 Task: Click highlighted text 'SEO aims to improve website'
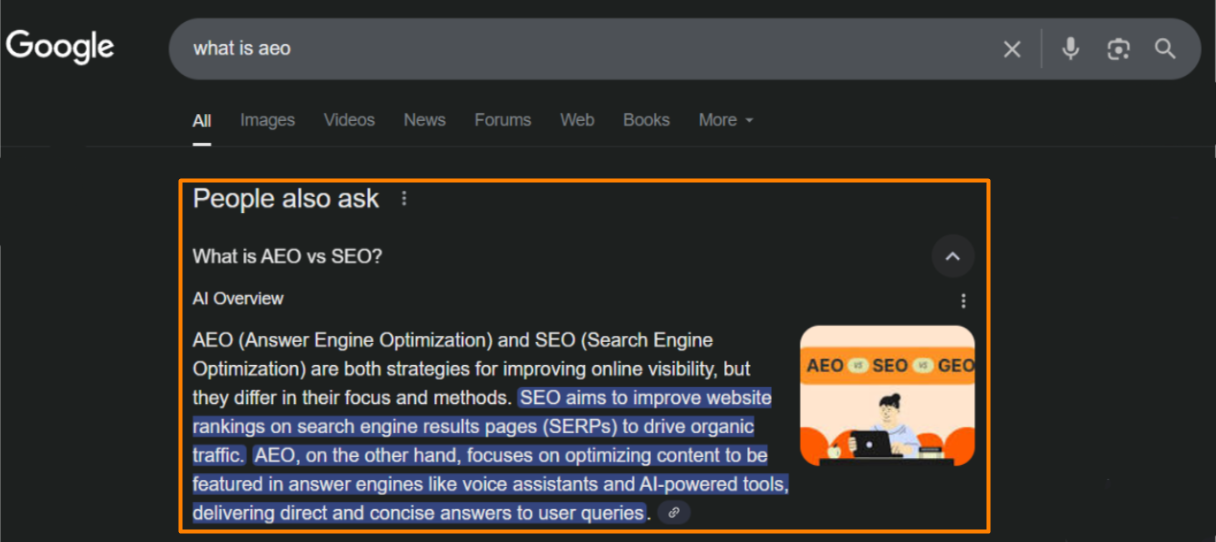click(x=646, y=398)
